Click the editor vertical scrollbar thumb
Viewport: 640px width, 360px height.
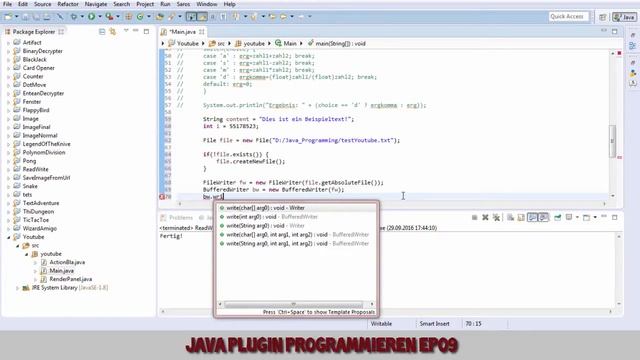click(x=612, y=141)
